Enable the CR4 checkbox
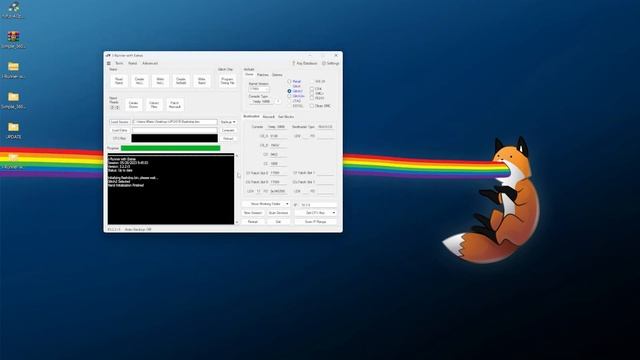 [x=312, y=89]
